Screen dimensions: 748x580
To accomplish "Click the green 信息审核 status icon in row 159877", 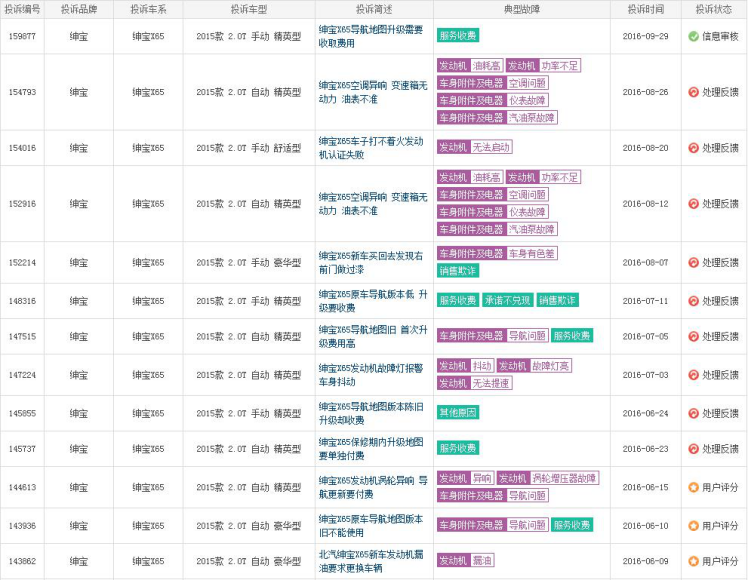I will (694, 36).
